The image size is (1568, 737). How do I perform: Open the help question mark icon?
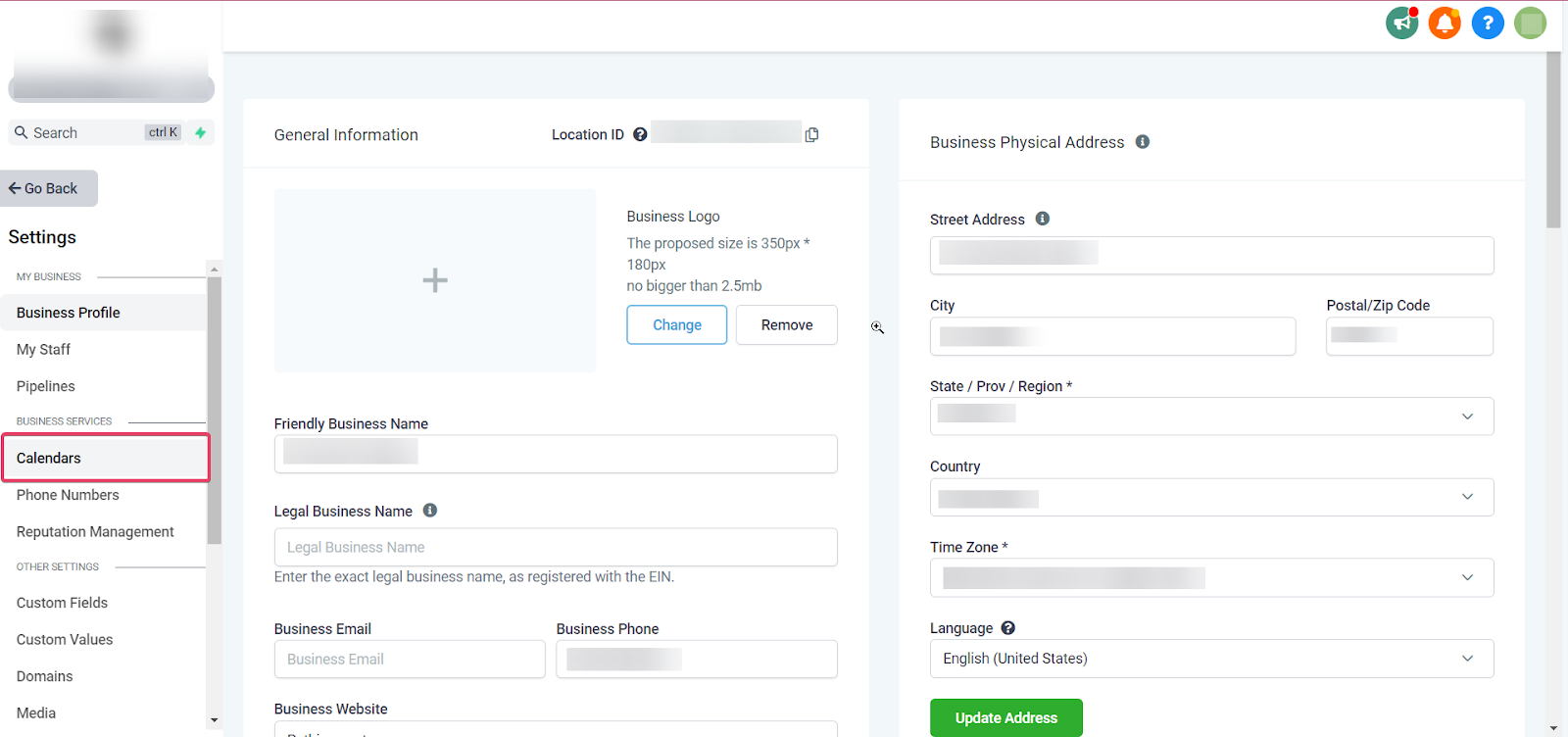(x=1488, y=23)
